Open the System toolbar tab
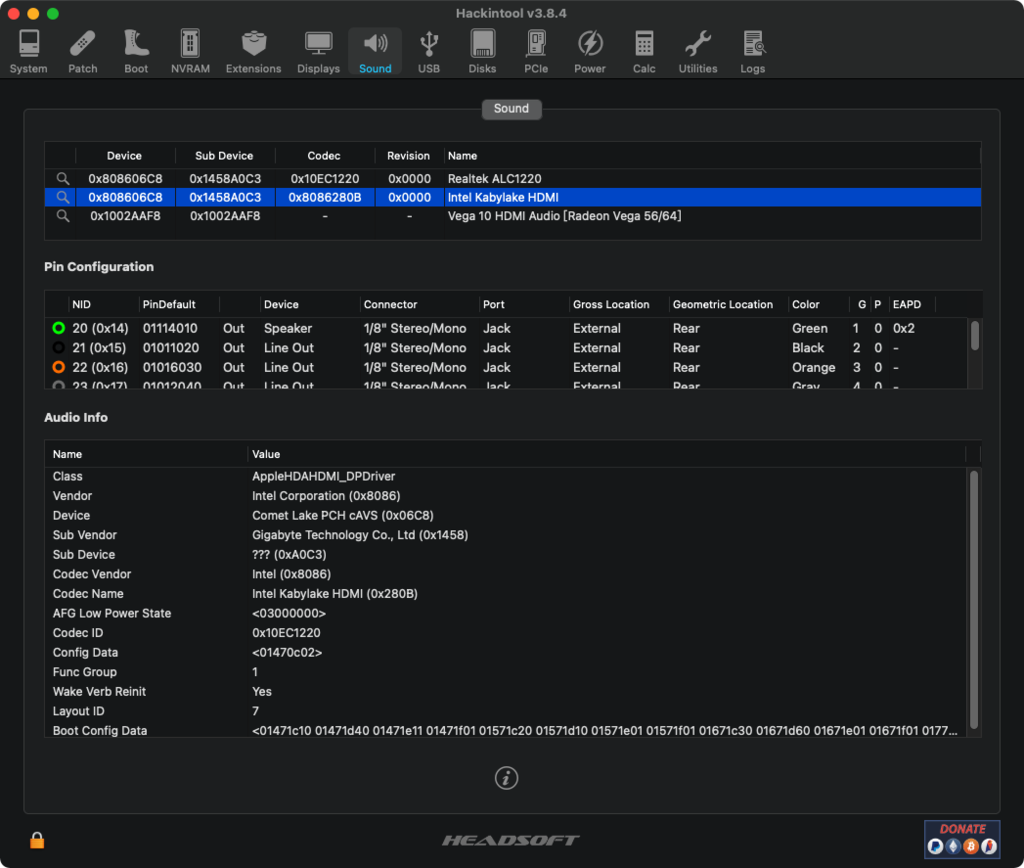 (28, 52)
